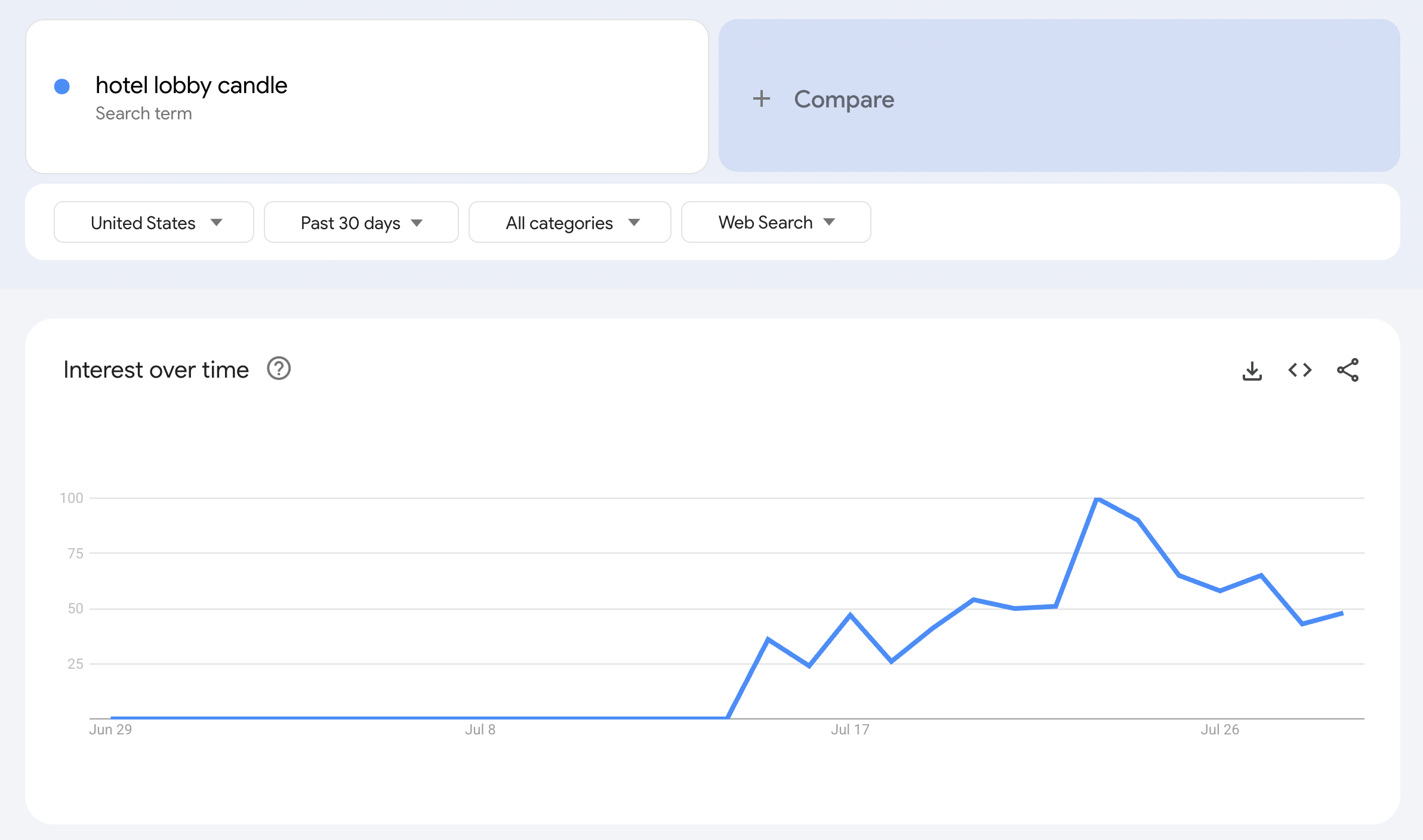Expand the Past 30 days dropdown

click(x=361, y=223)
